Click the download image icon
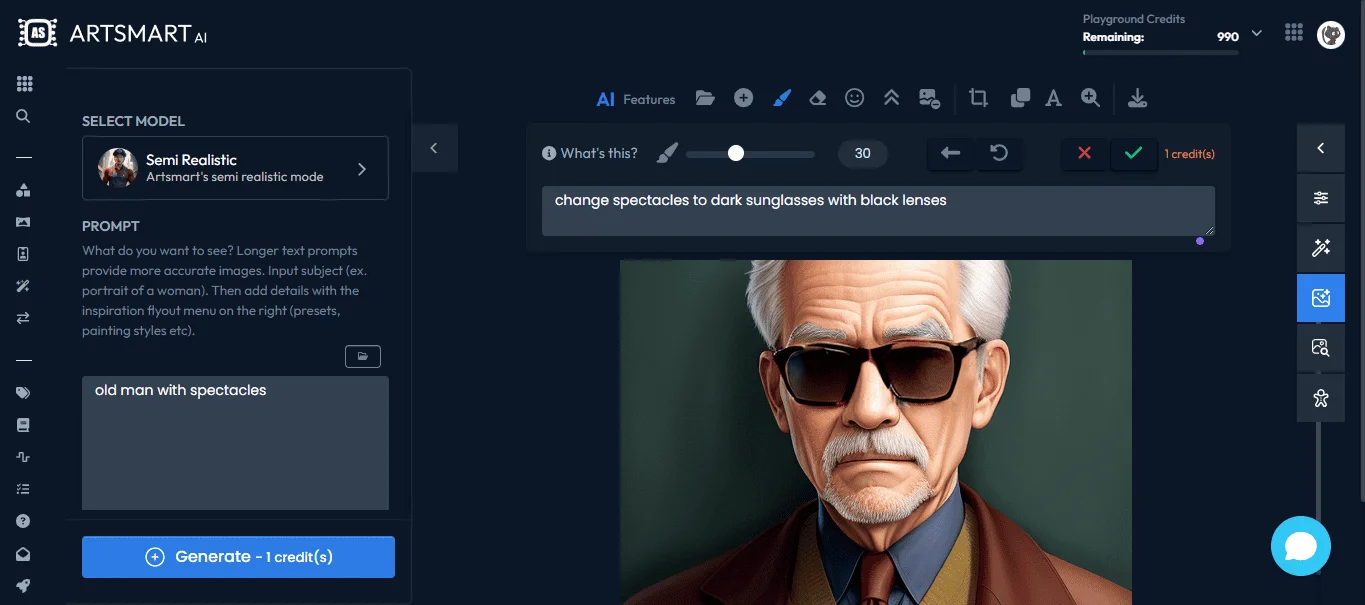The image size is (1365, 605). (1137, 98)
